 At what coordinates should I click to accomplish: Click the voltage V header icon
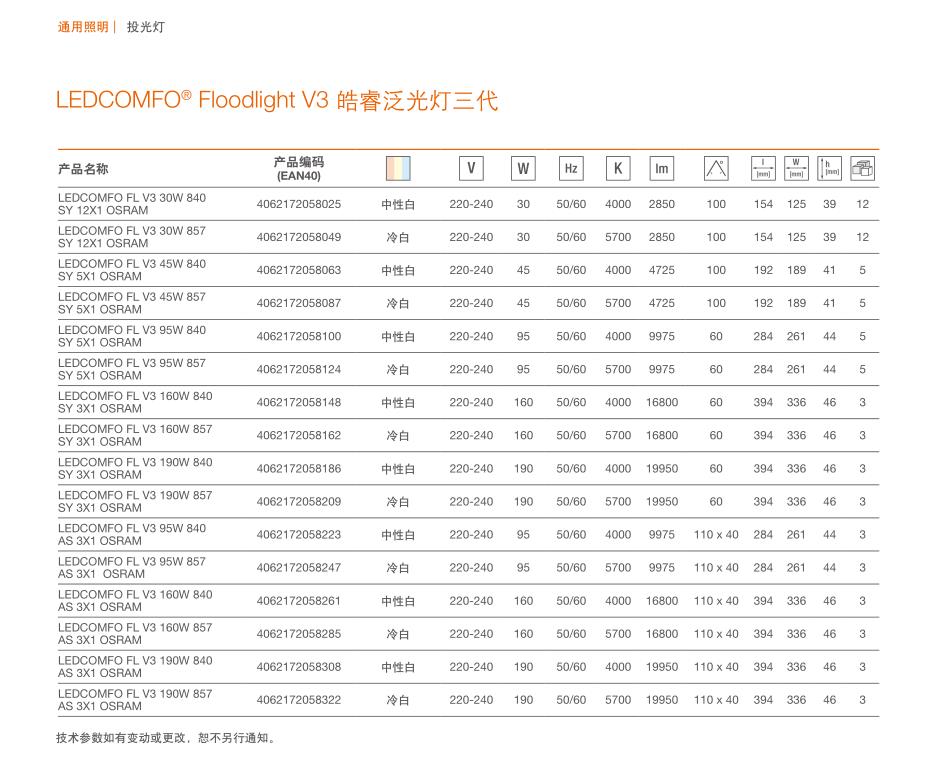(471, 169)
